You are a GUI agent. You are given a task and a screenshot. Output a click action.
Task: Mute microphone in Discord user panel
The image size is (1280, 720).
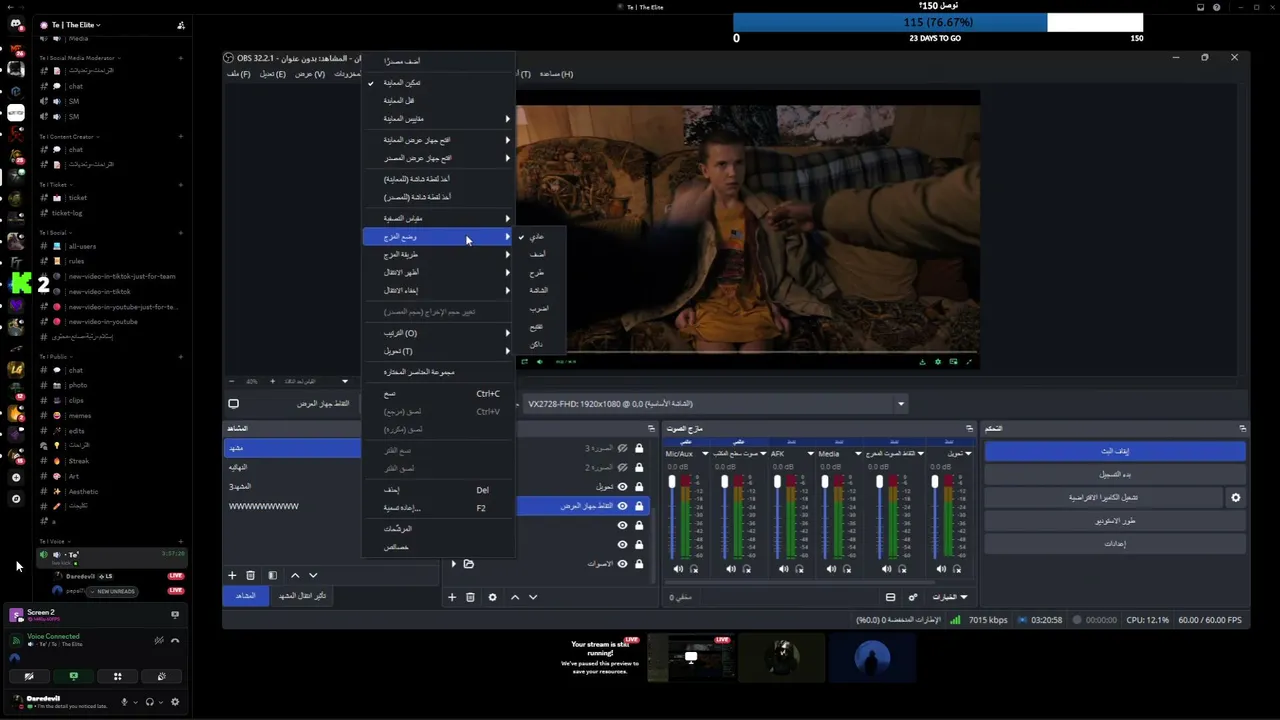tap(124, 702)
